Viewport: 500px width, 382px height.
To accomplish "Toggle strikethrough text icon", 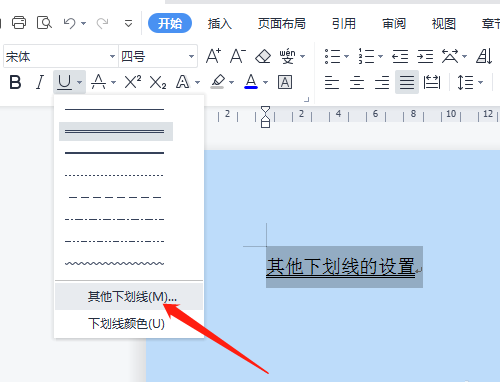I will tap(99, 82).
